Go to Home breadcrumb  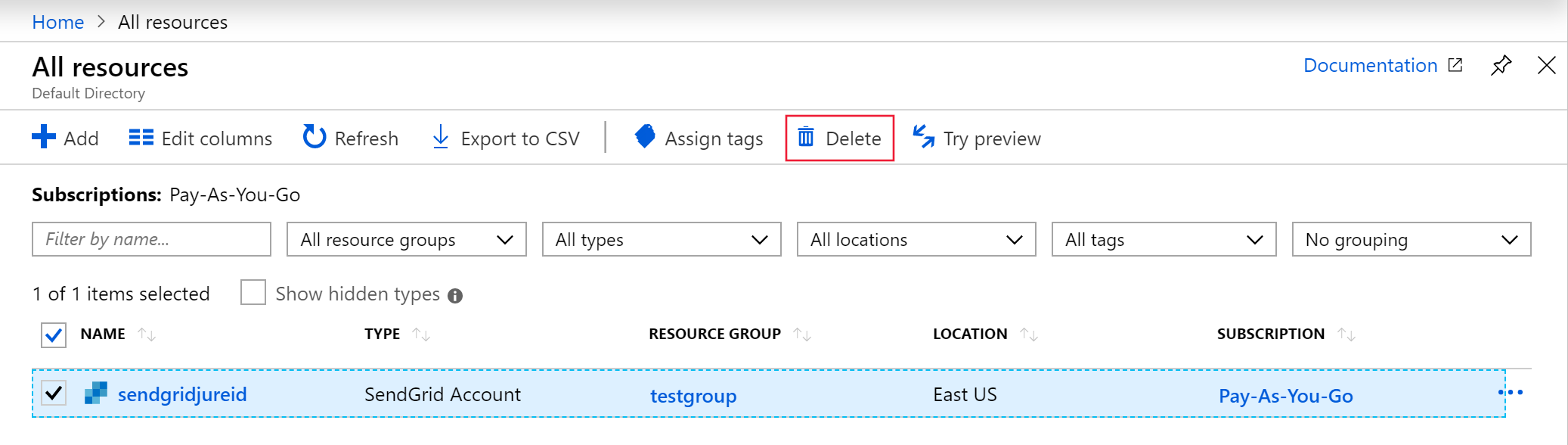coord(58,22)
